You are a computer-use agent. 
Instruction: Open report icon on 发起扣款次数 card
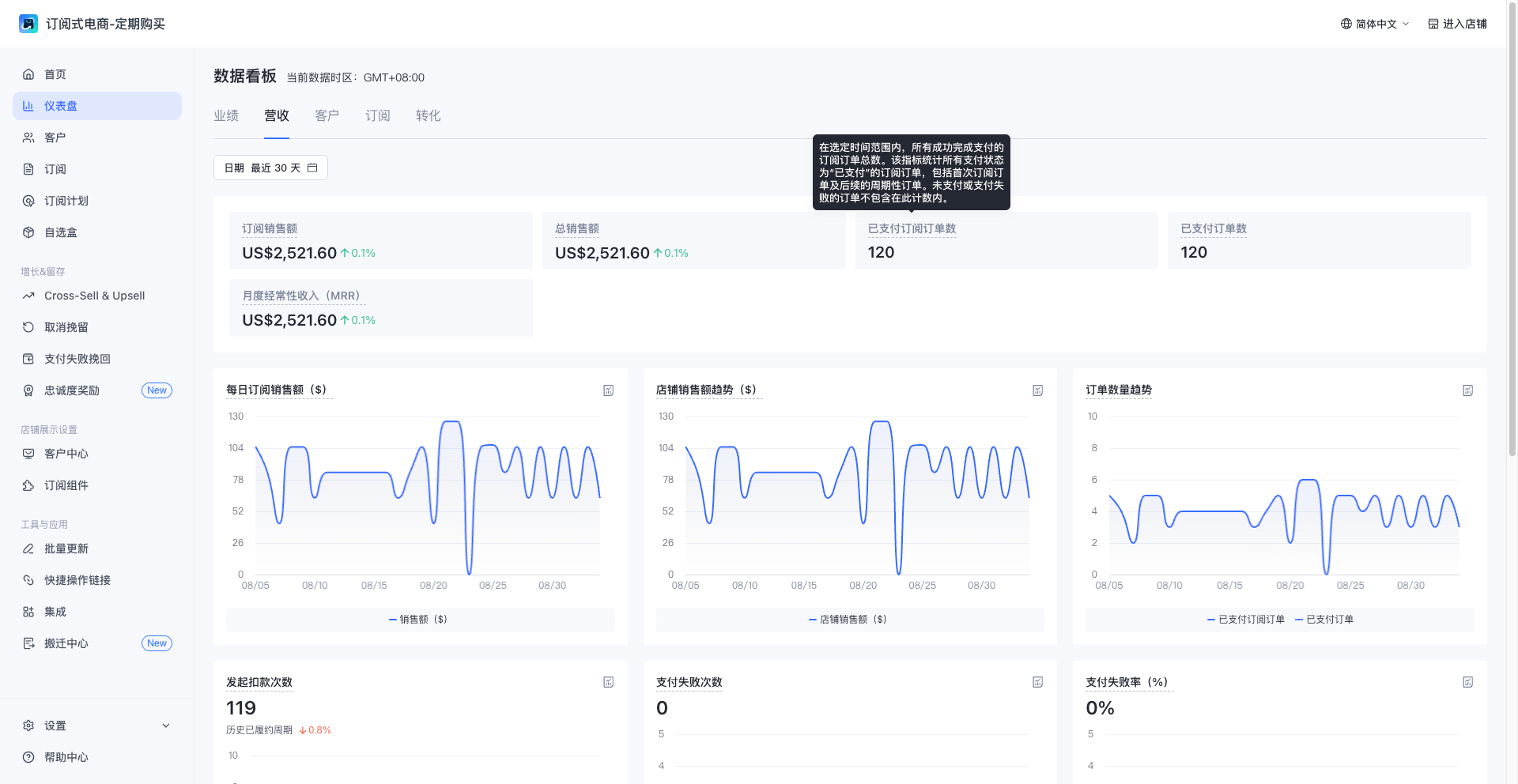609,682
